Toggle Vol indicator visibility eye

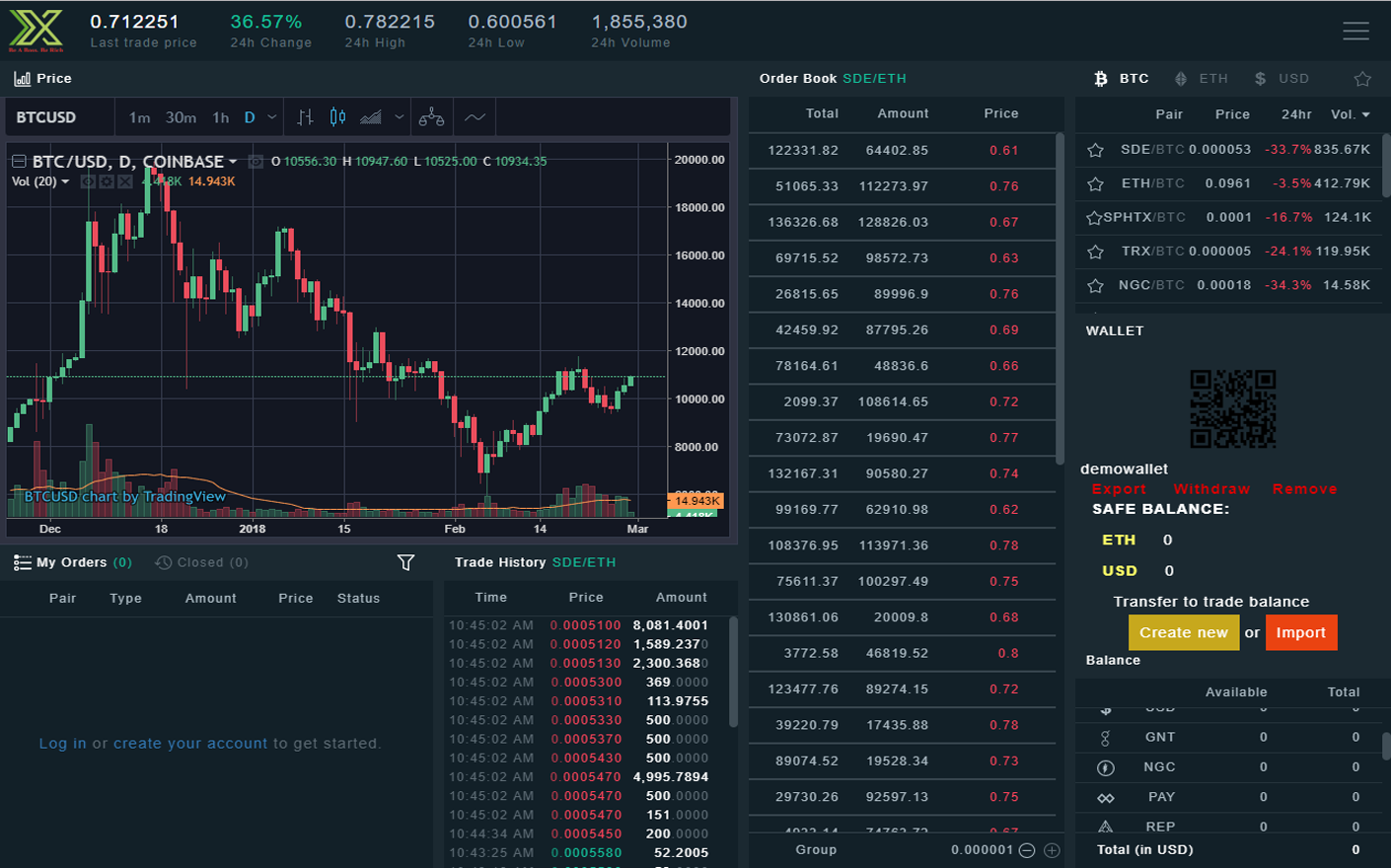pyautogui.click(x=88, y=181)
